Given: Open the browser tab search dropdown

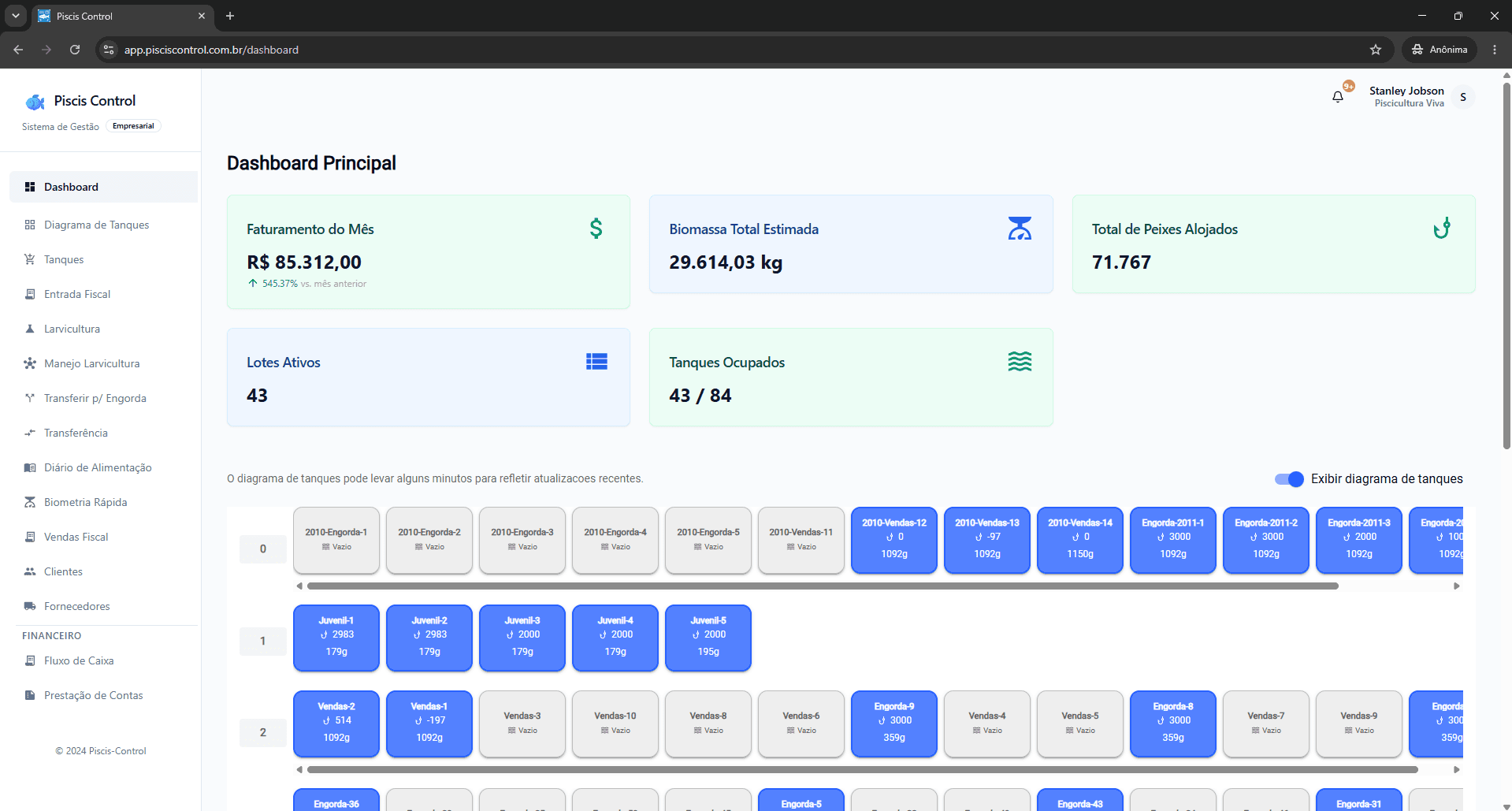Looking at the screenshot, I should pos(15,16).
